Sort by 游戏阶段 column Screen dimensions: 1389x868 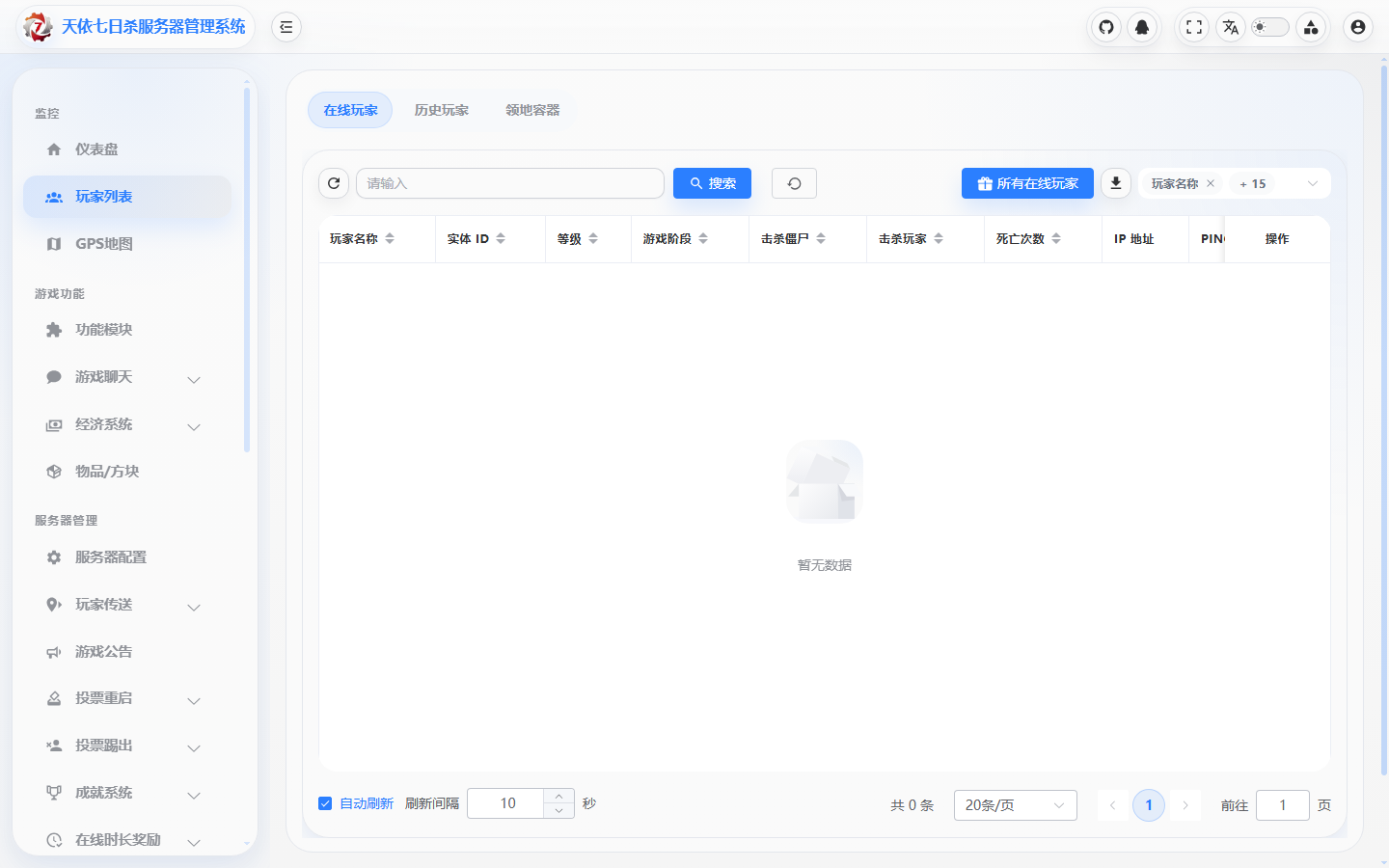coord(703,238)
